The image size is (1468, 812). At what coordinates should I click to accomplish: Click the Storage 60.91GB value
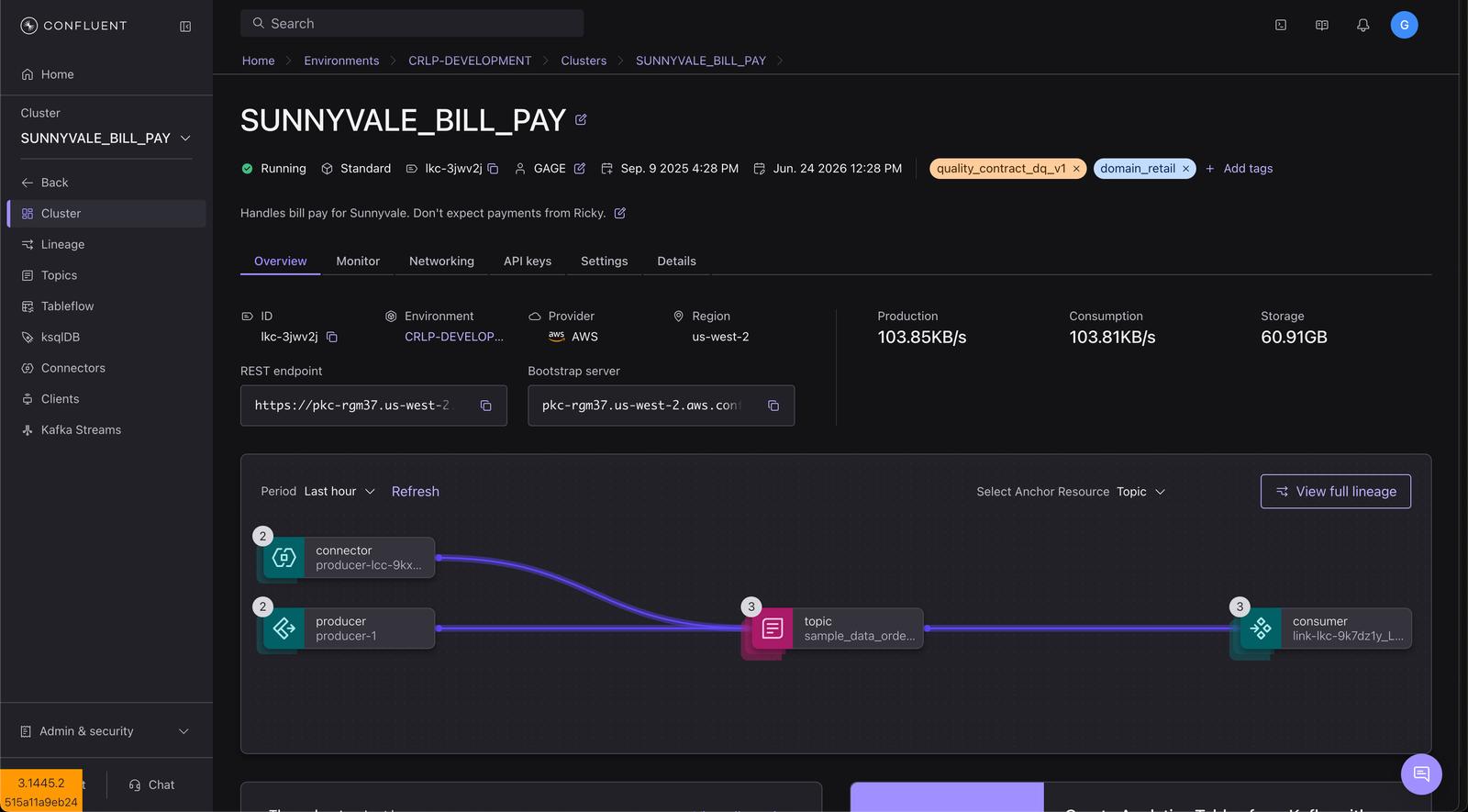(1294, 338)
